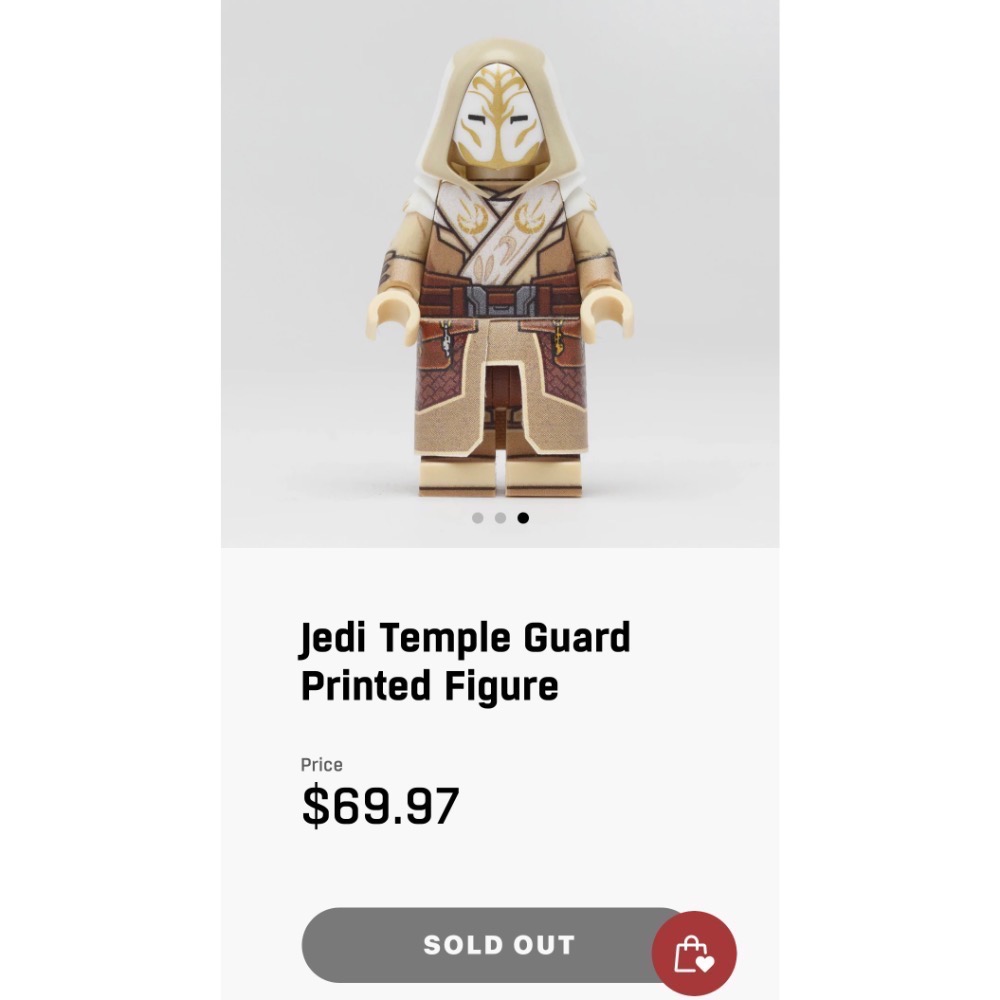Click the words "Printed Figure" in the title
Screen dimensions: 1000x1000
[x=430, y=686]
